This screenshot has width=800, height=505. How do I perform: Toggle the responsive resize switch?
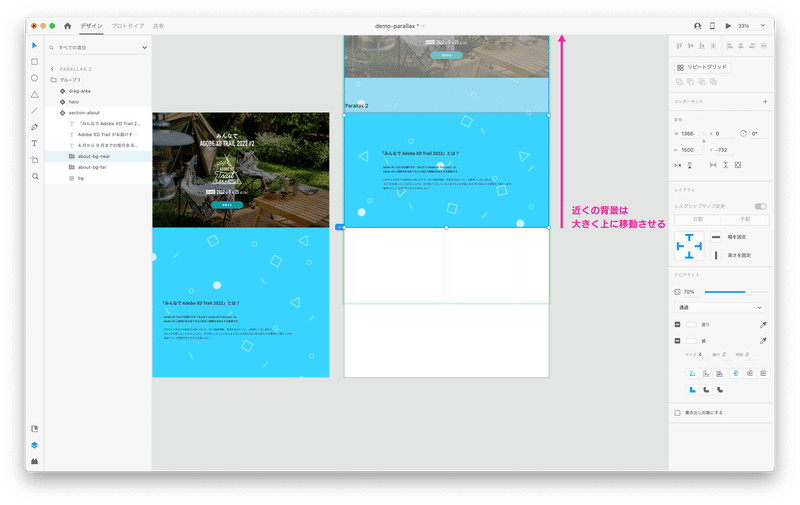(x=760, y=206)
